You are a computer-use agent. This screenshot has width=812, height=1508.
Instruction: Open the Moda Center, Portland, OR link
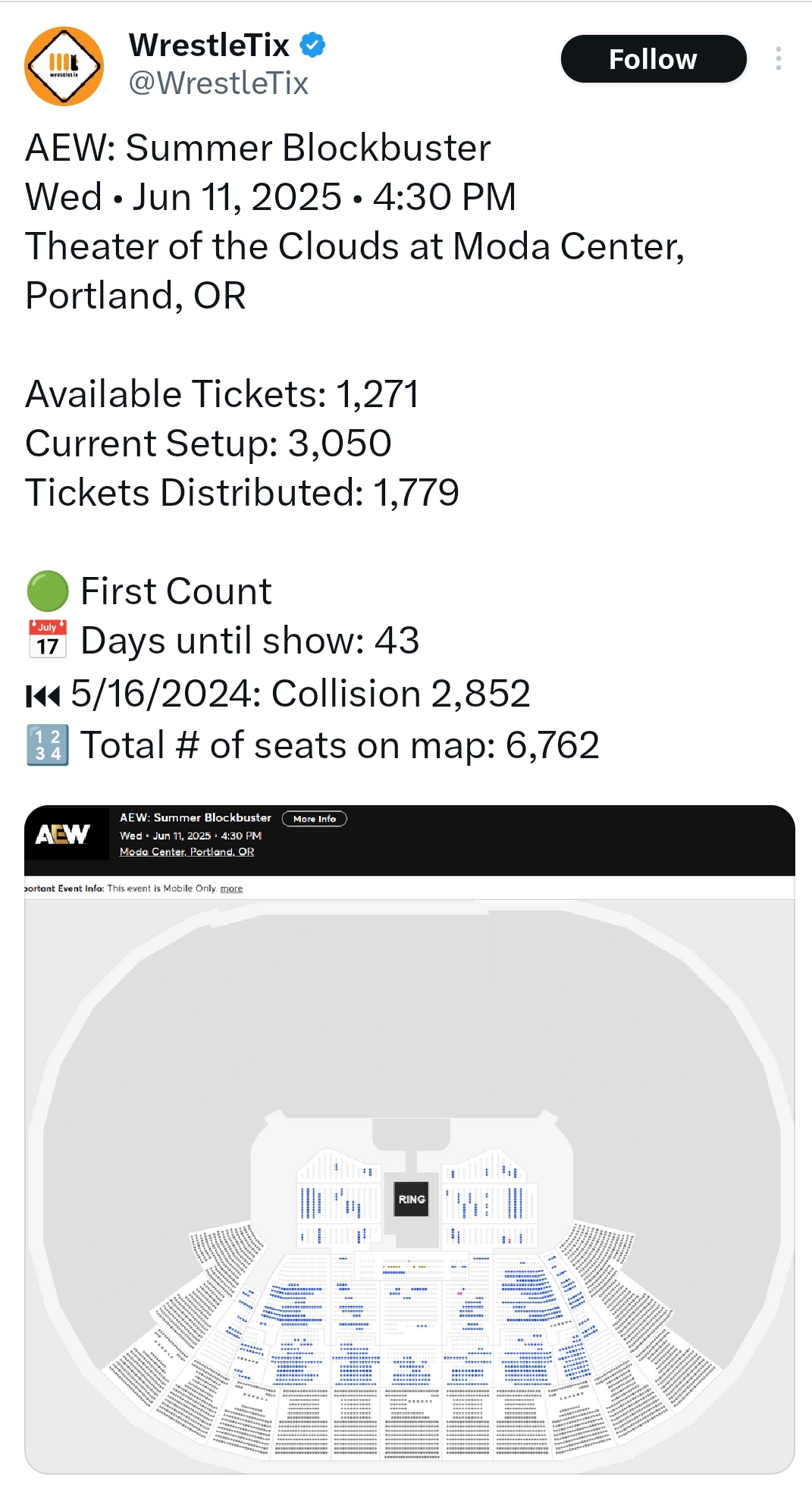187,851
